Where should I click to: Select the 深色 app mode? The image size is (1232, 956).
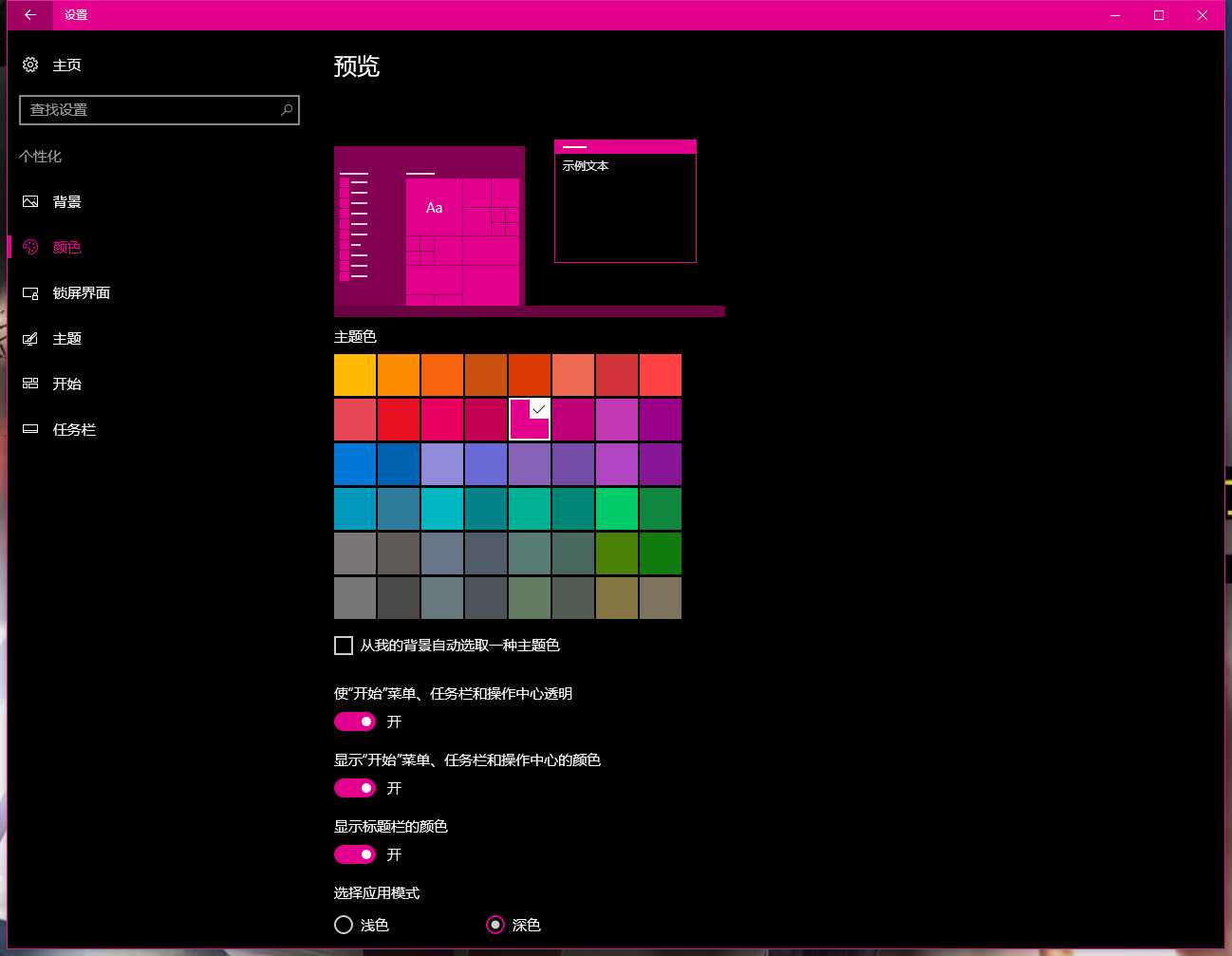(495, 925)
